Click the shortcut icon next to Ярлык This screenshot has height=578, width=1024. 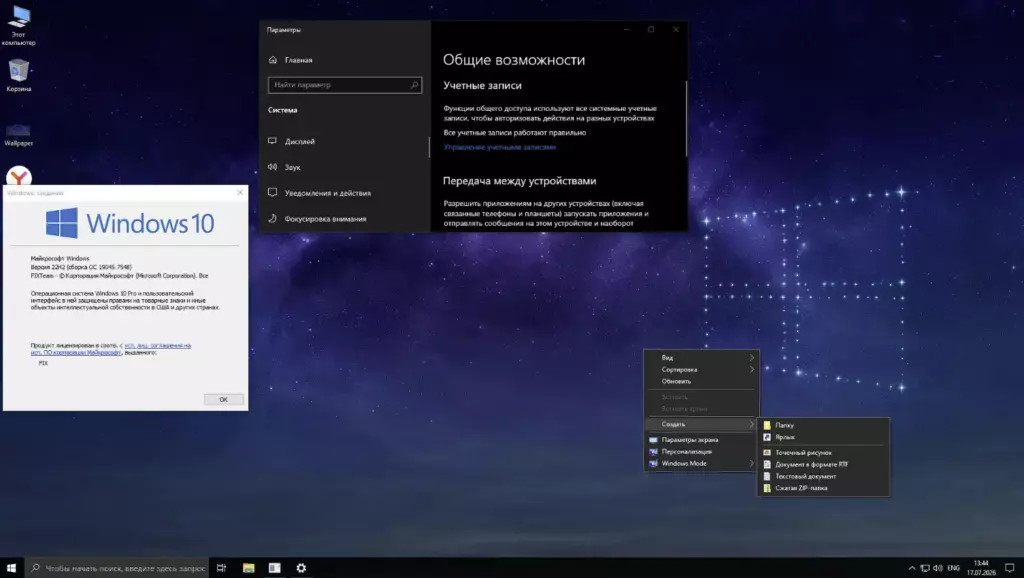pos(767,437)
